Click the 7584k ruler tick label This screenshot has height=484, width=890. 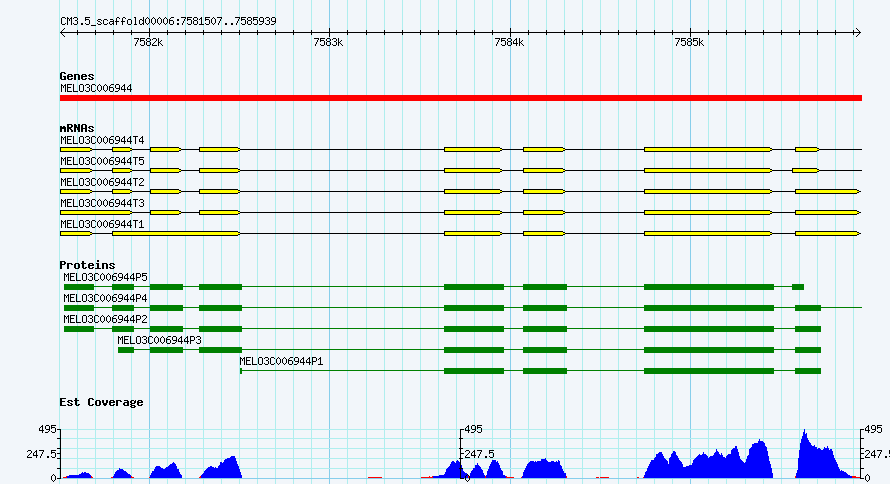pos(509,43)
